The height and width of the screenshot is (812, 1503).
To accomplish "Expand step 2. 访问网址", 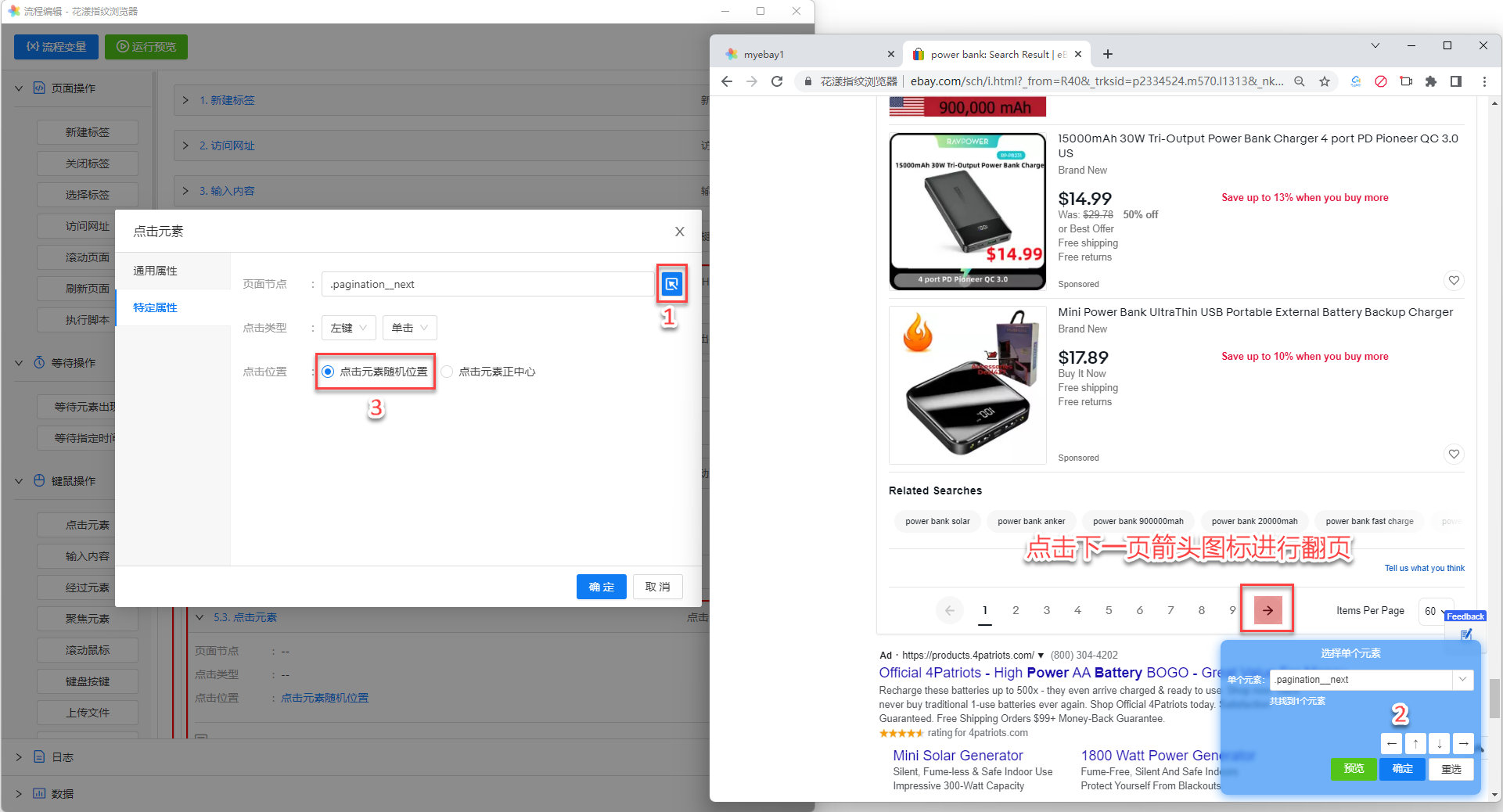I will tap(185, 146).
